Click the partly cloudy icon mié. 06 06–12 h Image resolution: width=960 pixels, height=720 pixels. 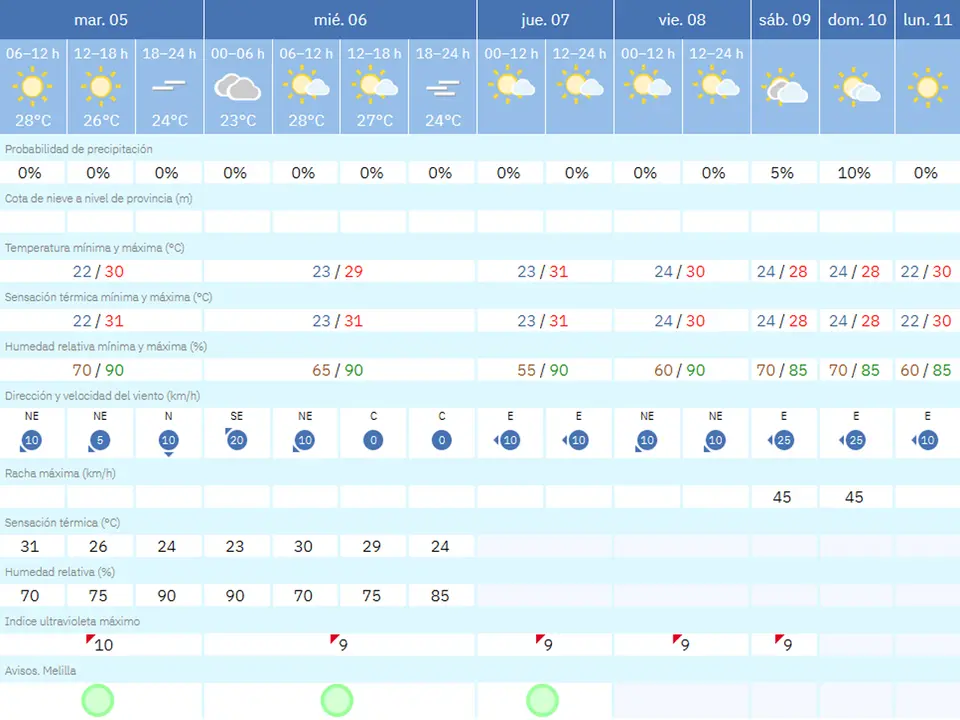pos(306,86)
